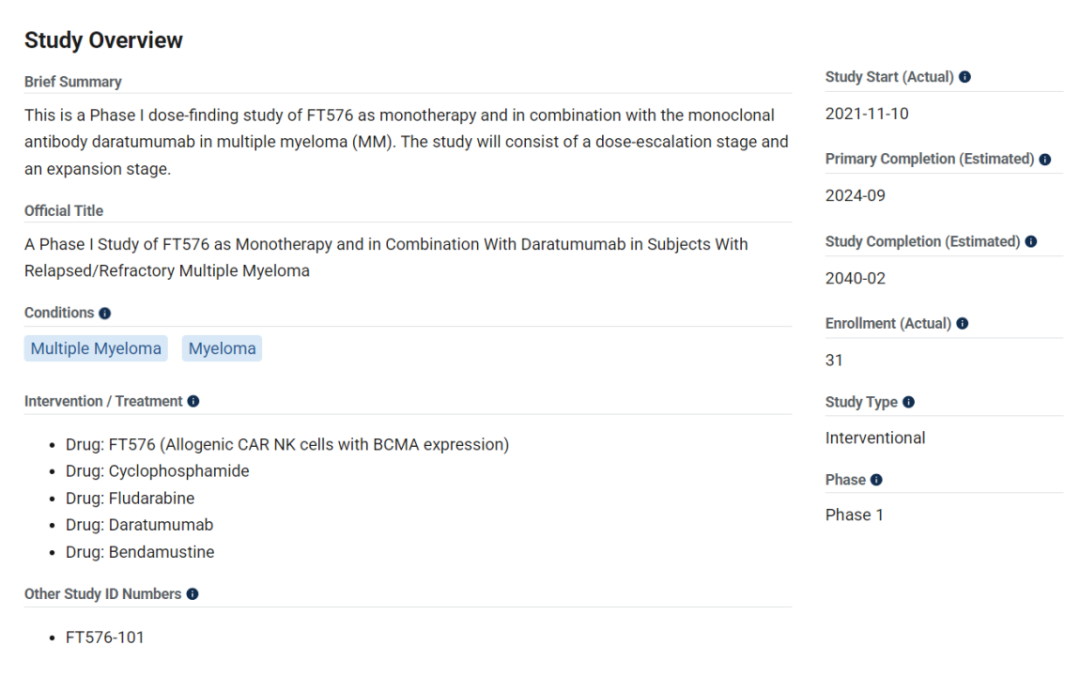
Task: Click the Daratumumab drug entry
Action: (139, 525)
